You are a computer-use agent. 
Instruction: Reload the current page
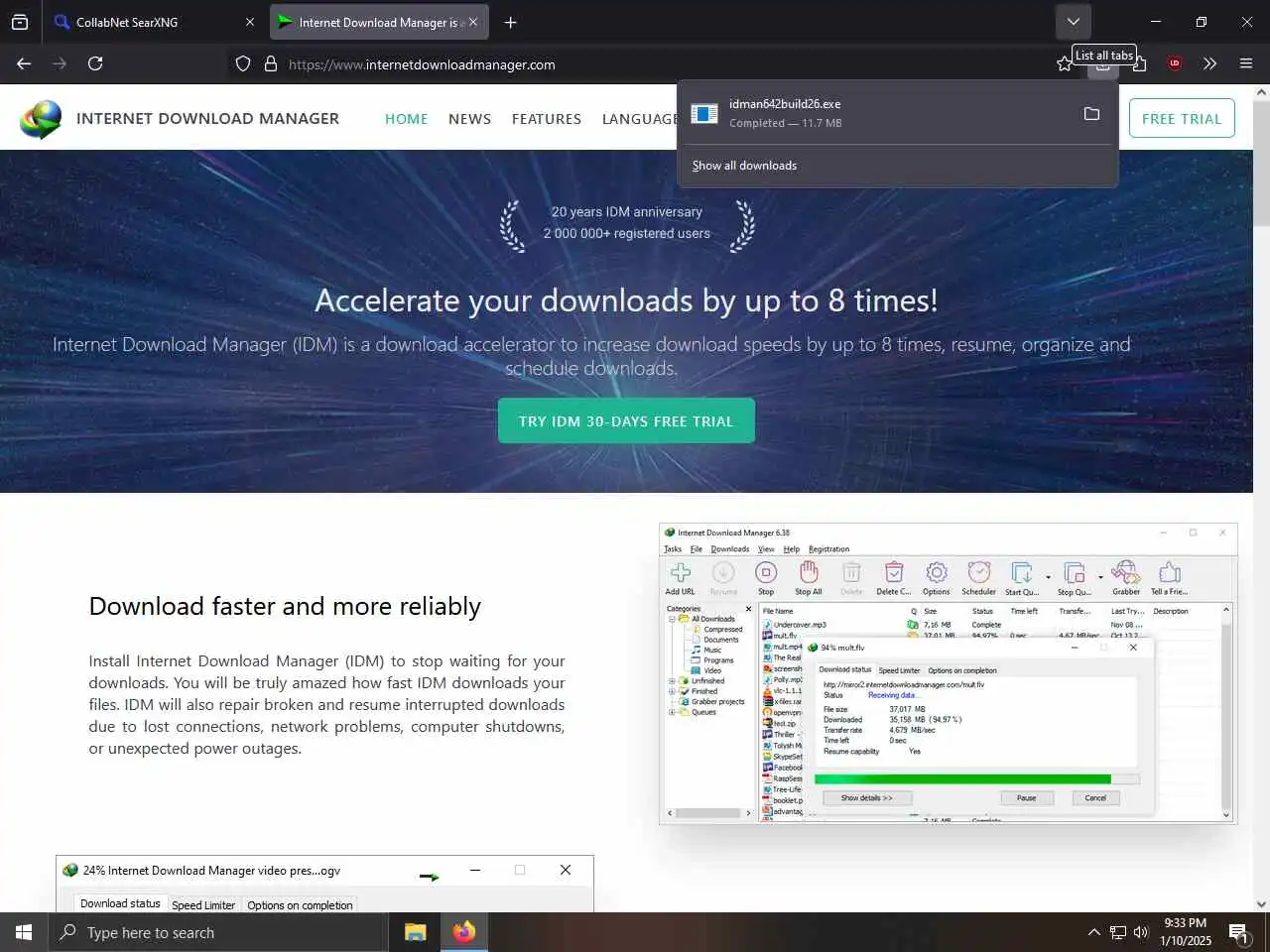click(x=95, y=63)
